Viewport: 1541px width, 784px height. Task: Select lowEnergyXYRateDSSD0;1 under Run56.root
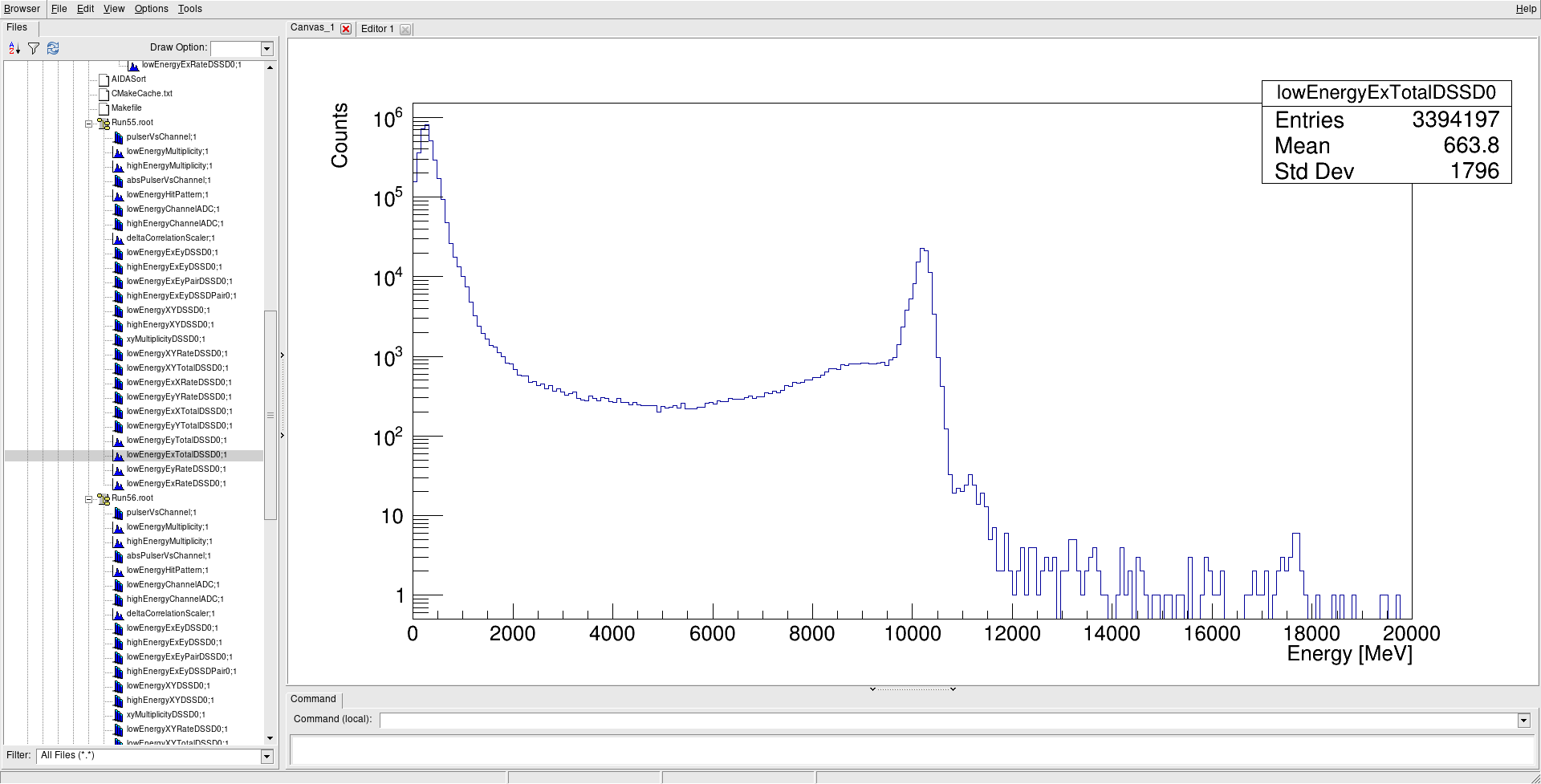point(177,729)
